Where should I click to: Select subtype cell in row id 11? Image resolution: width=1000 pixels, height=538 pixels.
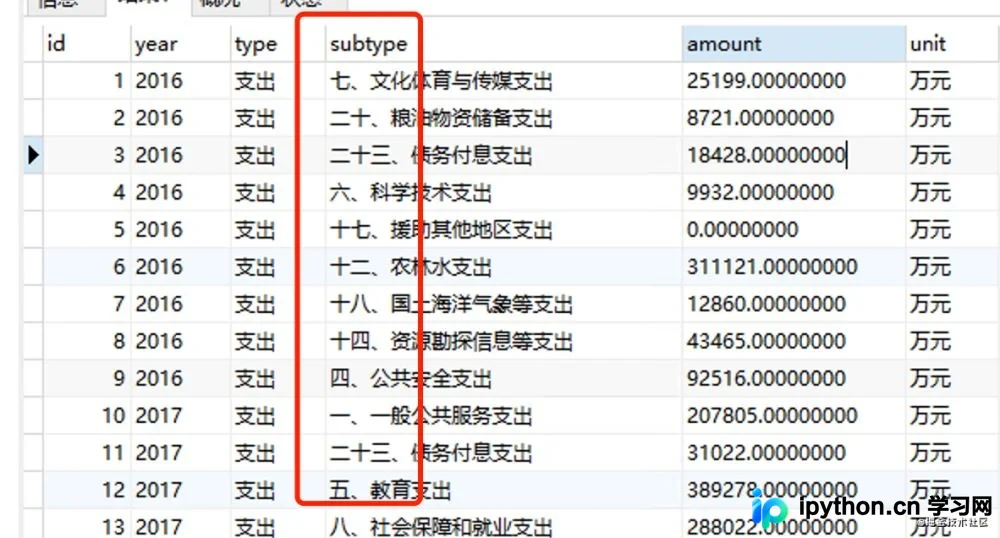504,453
